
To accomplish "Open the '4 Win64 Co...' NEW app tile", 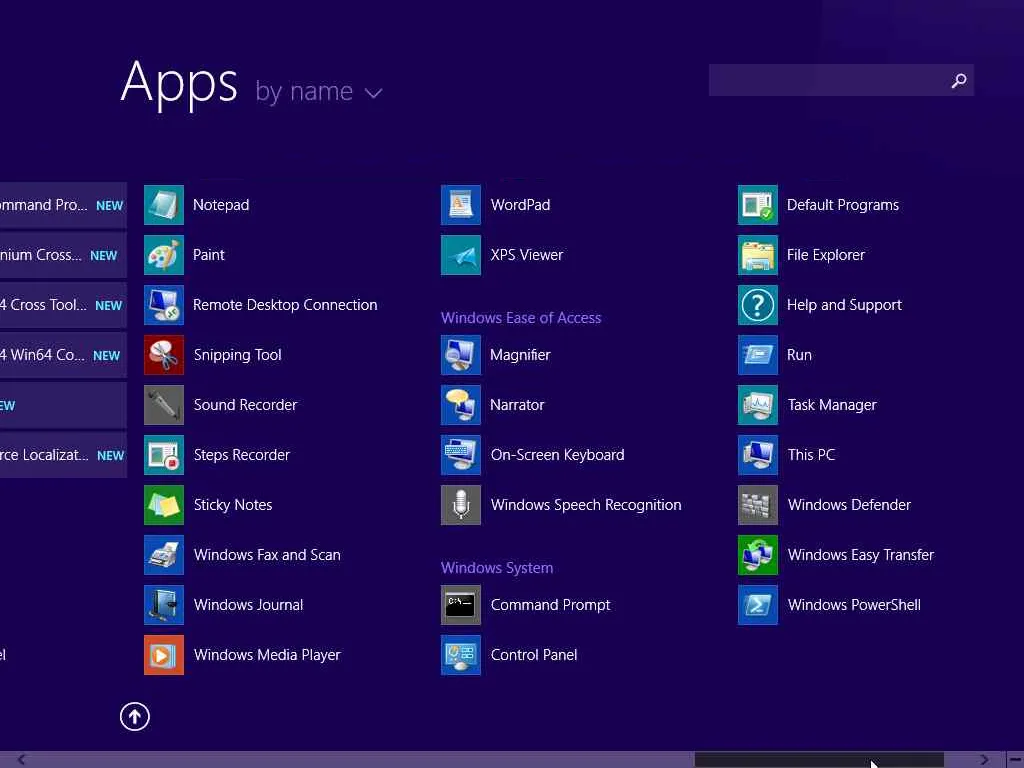I will point(63,355).
